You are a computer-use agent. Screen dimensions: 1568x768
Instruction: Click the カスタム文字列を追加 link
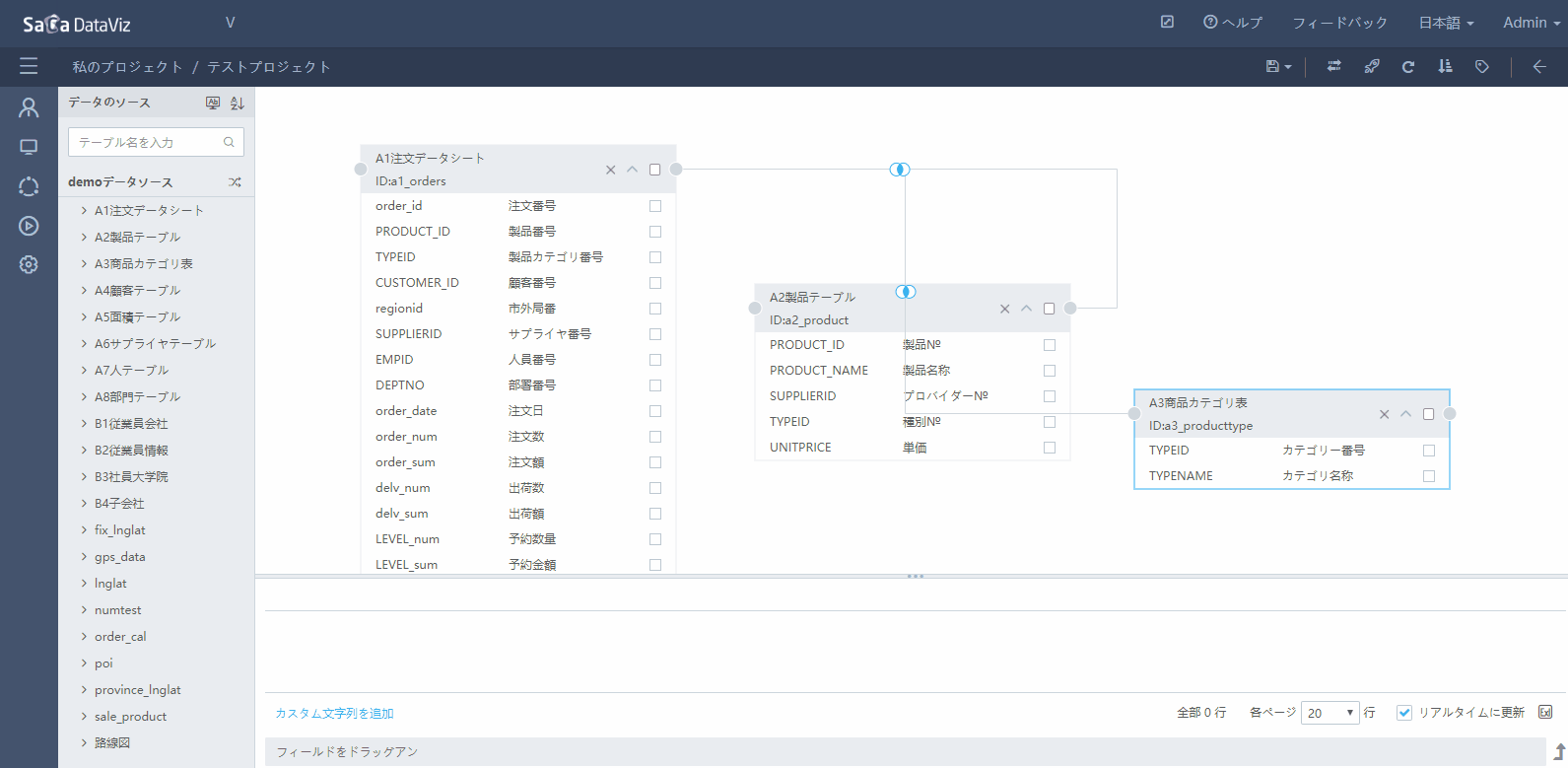tap(334, 713)
